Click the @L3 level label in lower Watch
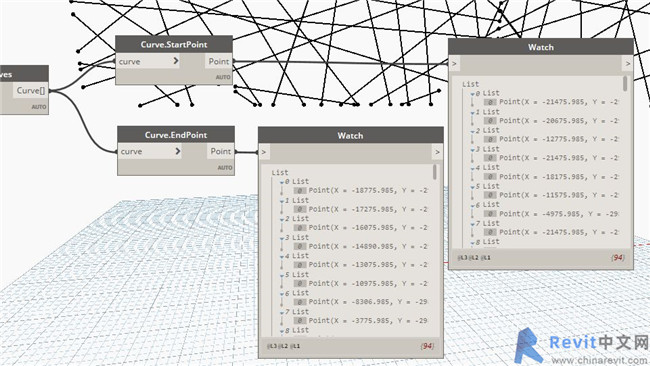 click(x=272, y=346)
